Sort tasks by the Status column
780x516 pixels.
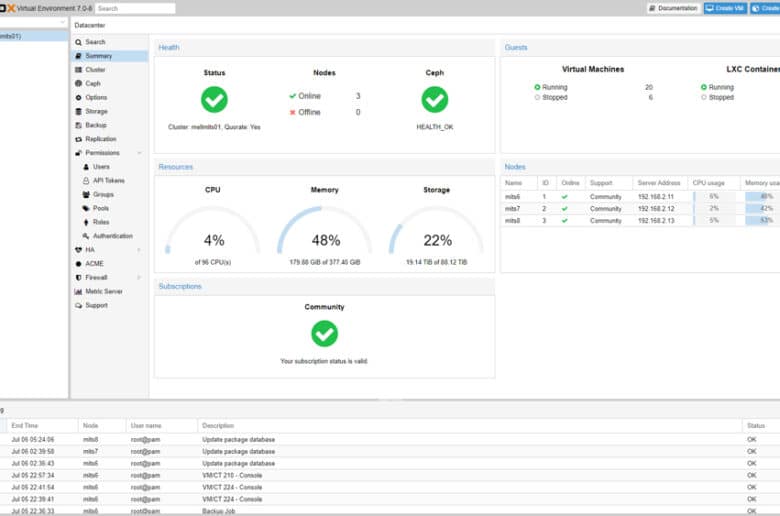[761, 426]
